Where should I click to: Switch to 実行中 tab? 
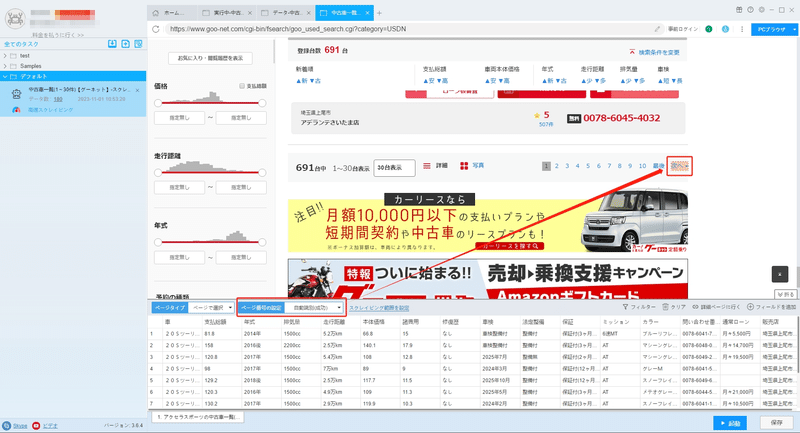228,13
